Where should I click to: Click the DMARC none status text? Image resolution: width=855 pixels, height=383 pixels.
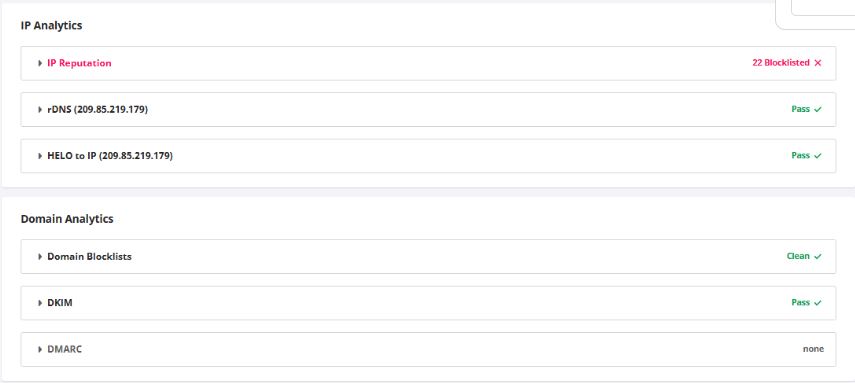(x=813, y=349)
